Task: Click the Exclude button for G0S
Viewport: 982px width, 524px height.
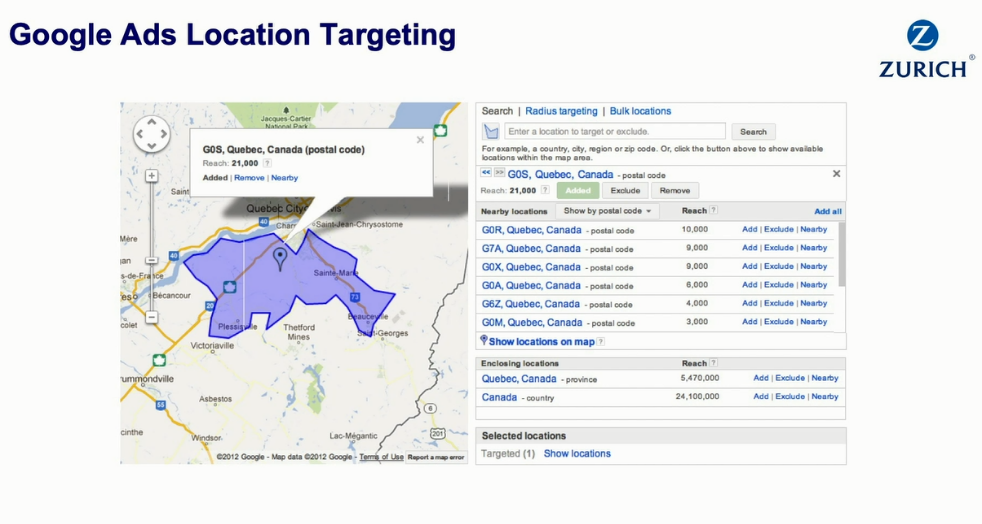Action: [x=625, y=190]
